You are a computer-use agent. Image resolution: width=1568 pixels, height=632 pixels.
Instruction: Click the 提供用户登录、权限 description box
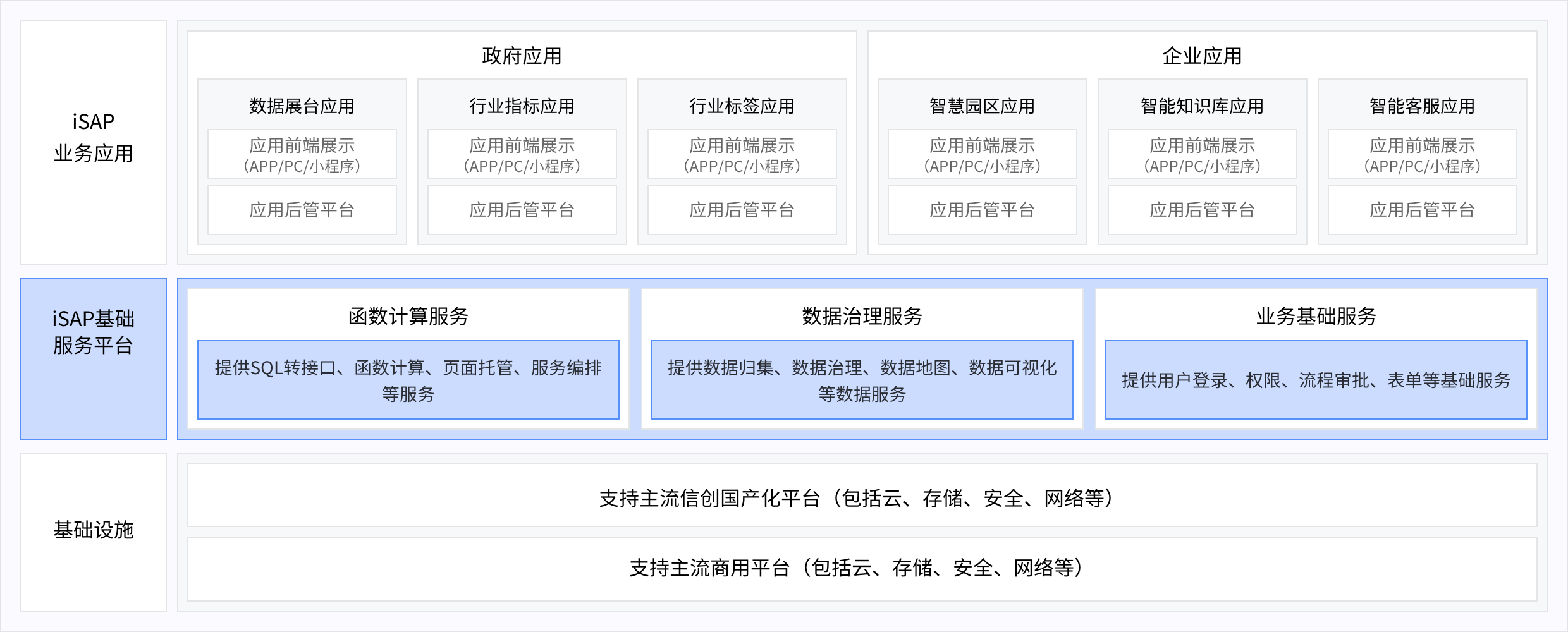tap(1316, 380)
